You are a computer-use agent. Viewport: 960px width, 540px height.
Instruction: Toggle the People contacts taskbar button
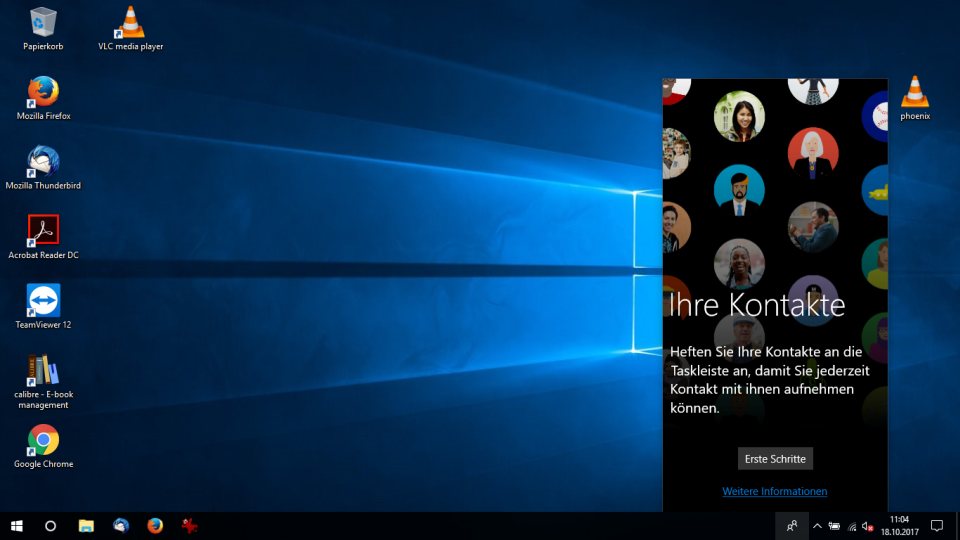click(x=792, y=526)
